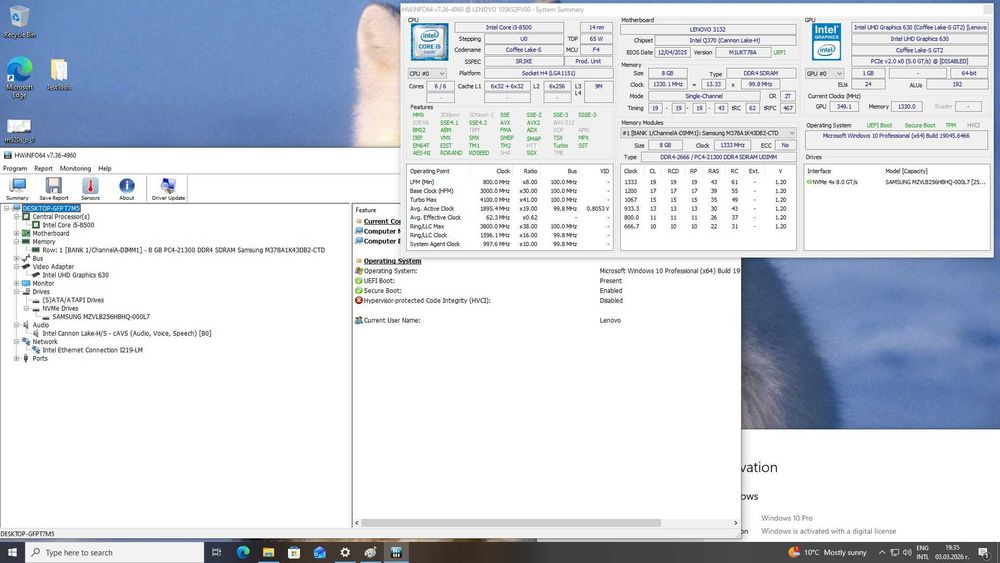This screenshot has height=563, width=1000.
Task: Click the Operating System heading link
Action: pyautogui.click(x=392, y=261)
